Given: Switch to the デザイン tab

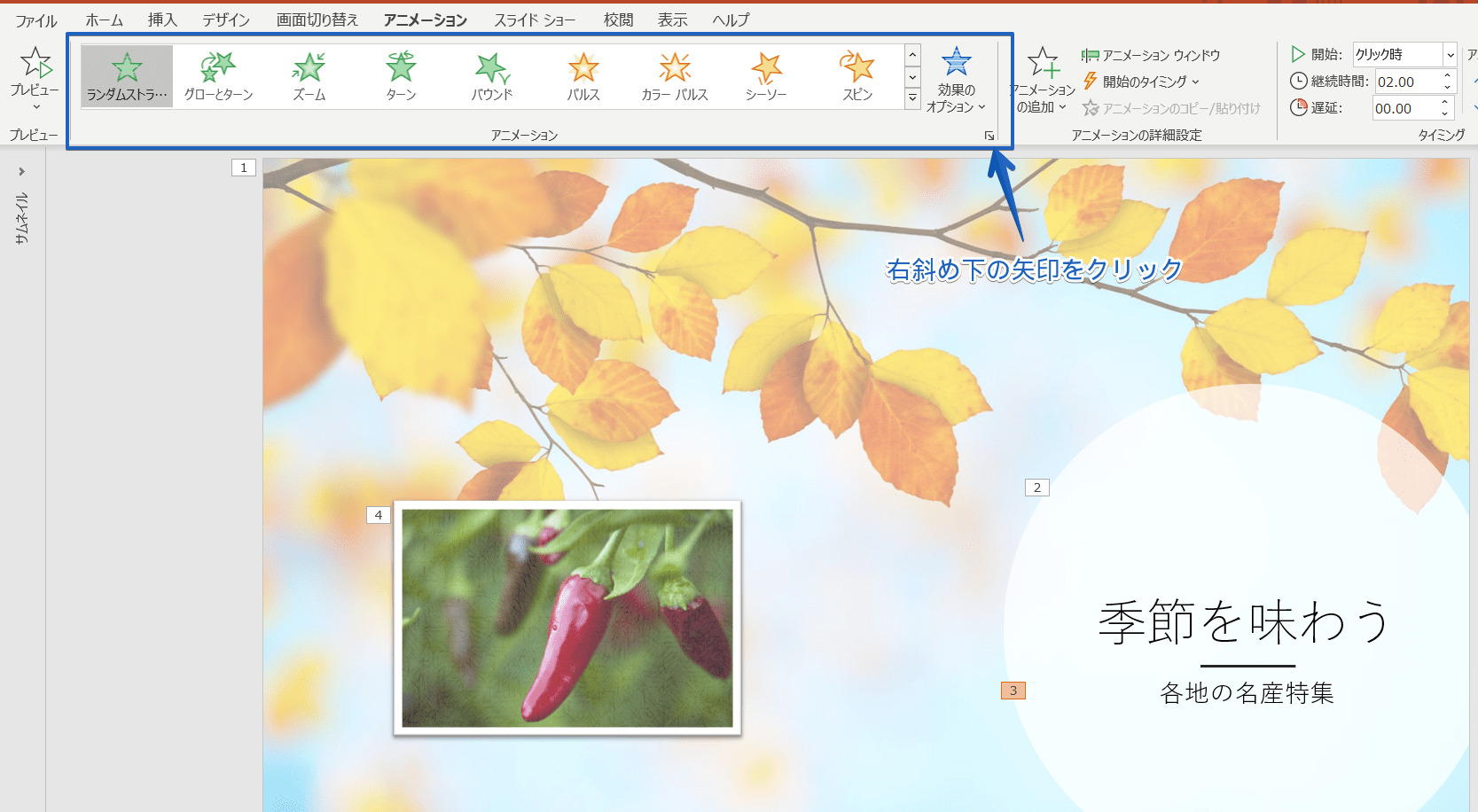Looking at the screenshot, I should point(226,20).
